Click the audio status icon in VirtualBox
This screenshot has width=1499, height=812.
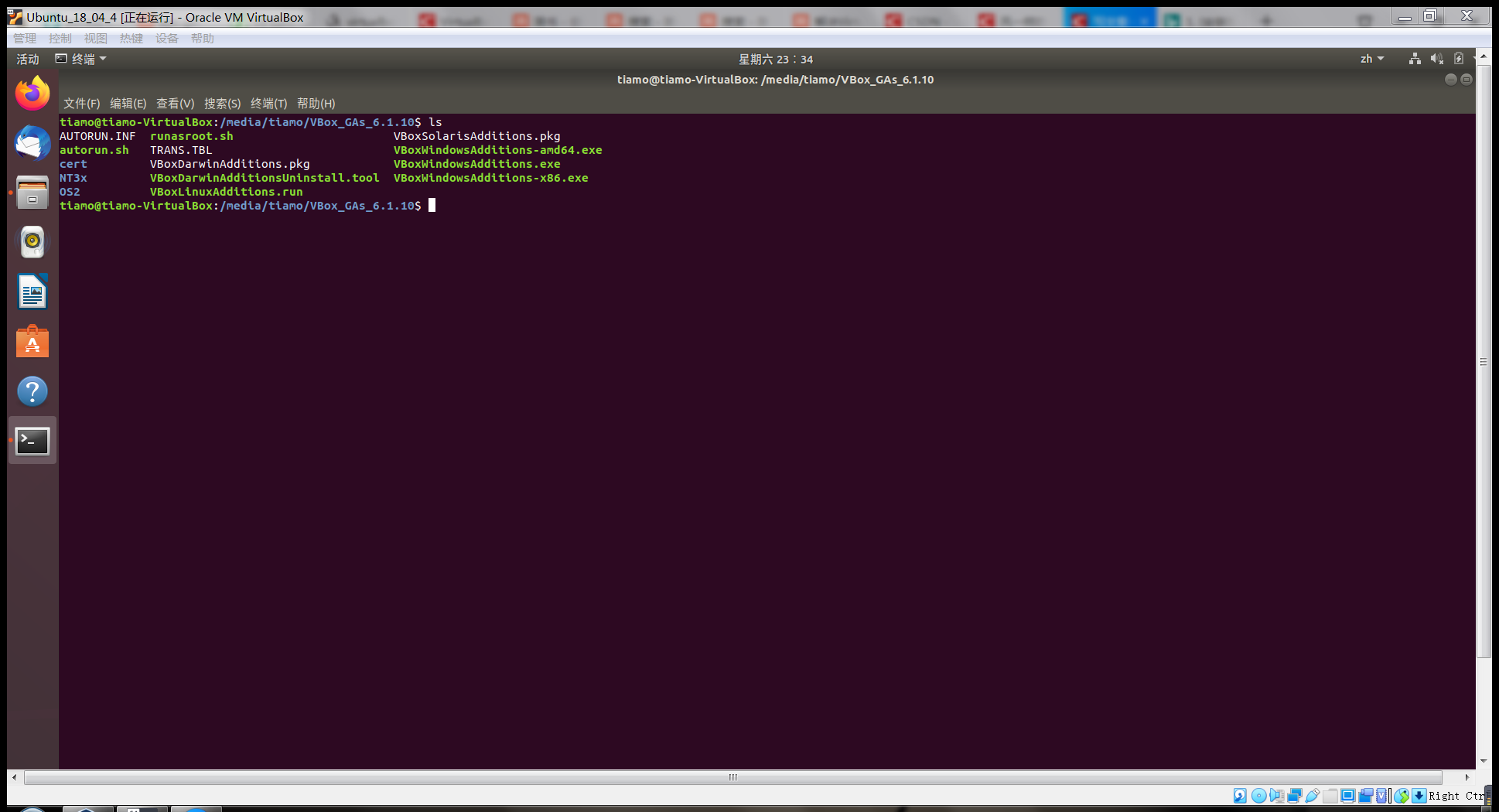[1276, 796]
